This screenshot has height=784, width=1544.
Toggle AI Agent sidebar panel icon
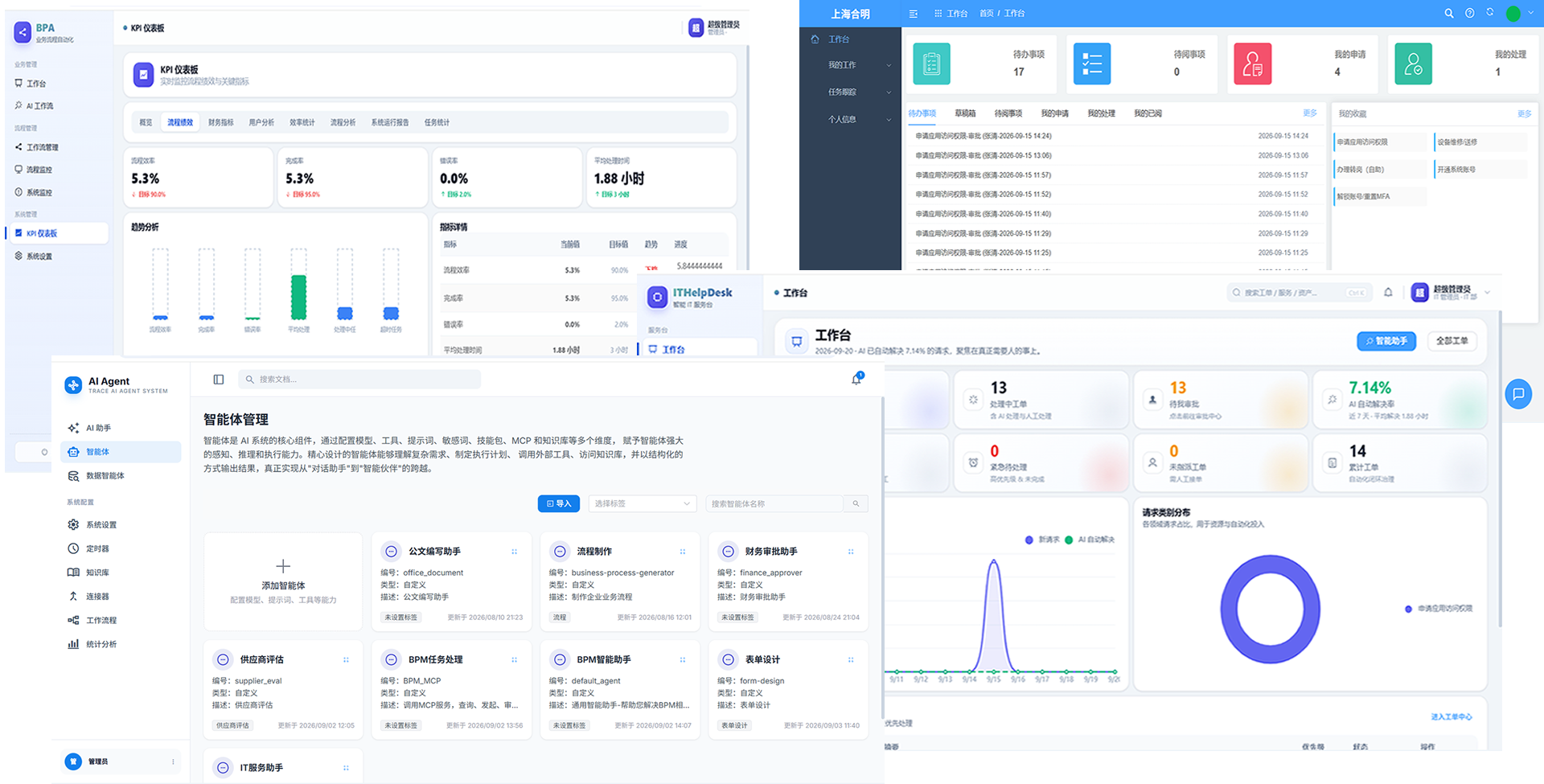pyautogui.click(x=218, y=380)
